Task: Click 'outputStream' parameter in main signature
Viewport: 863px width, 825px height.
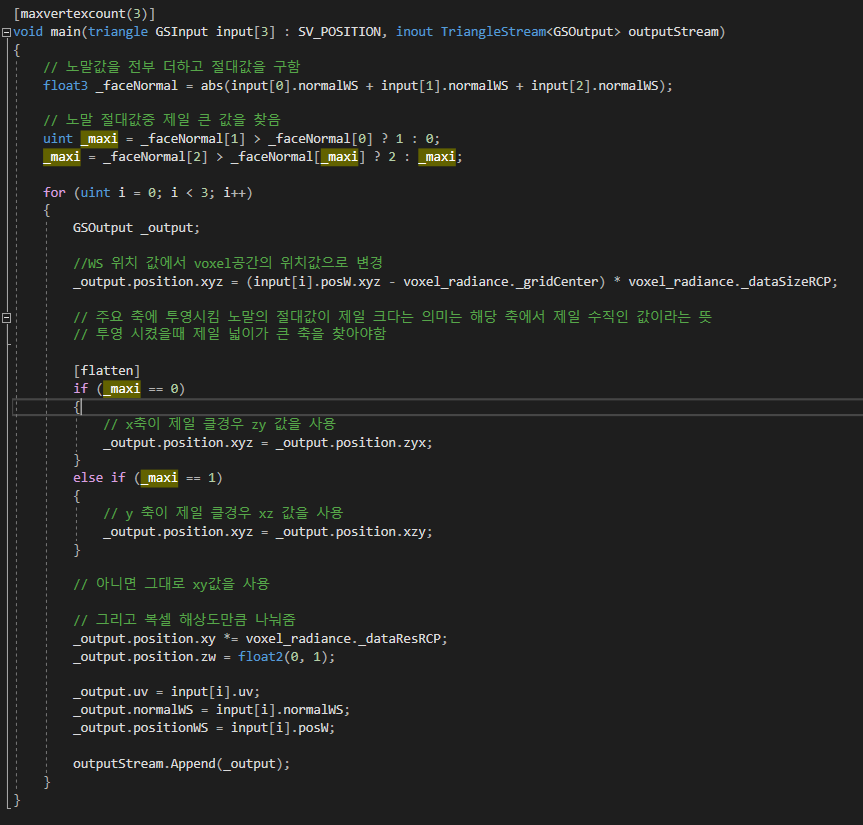Action: click(x=673, y=32)
